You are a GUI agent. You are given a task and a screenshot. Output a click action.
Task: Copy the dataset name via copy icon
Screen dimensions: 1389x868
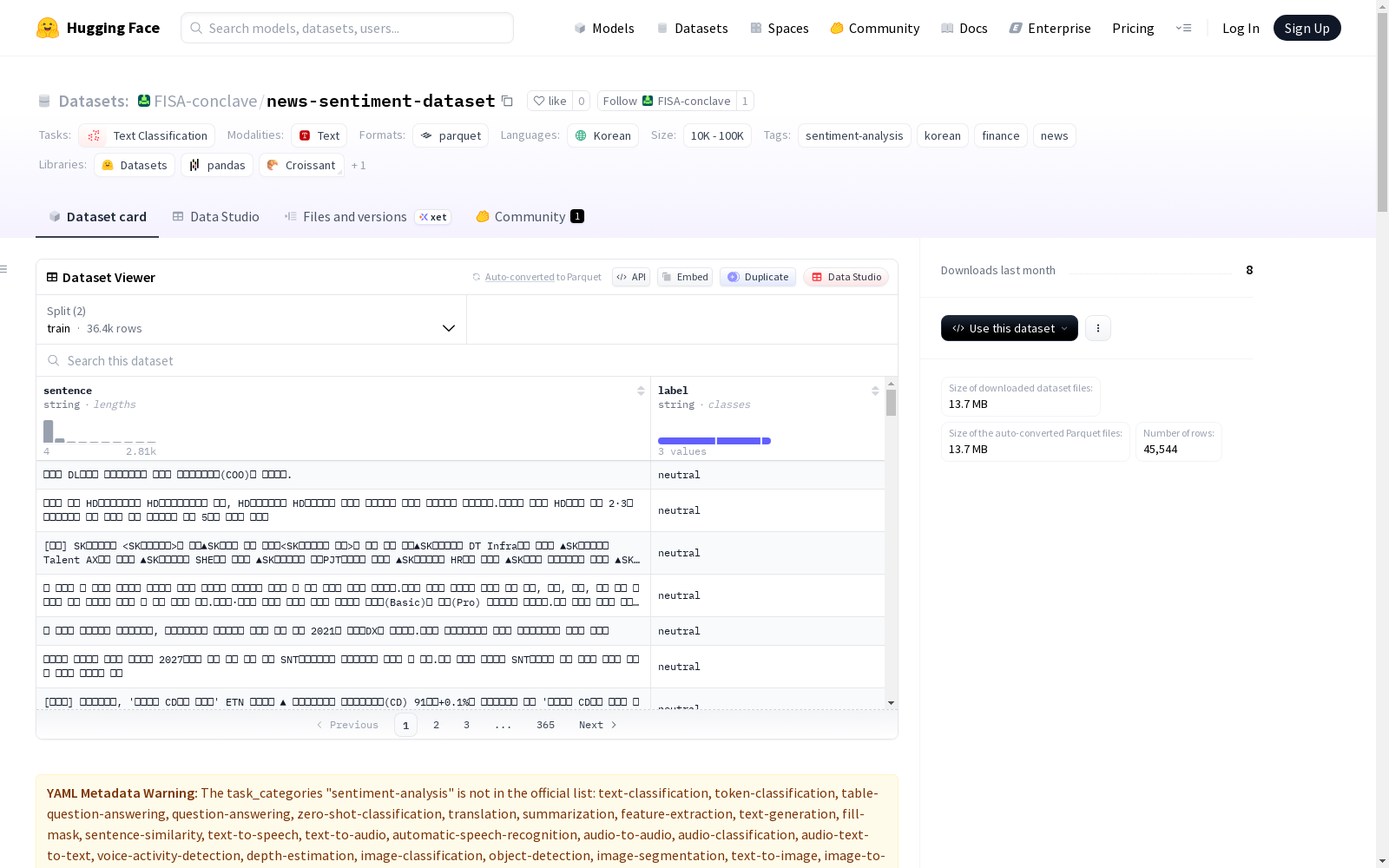507,101
